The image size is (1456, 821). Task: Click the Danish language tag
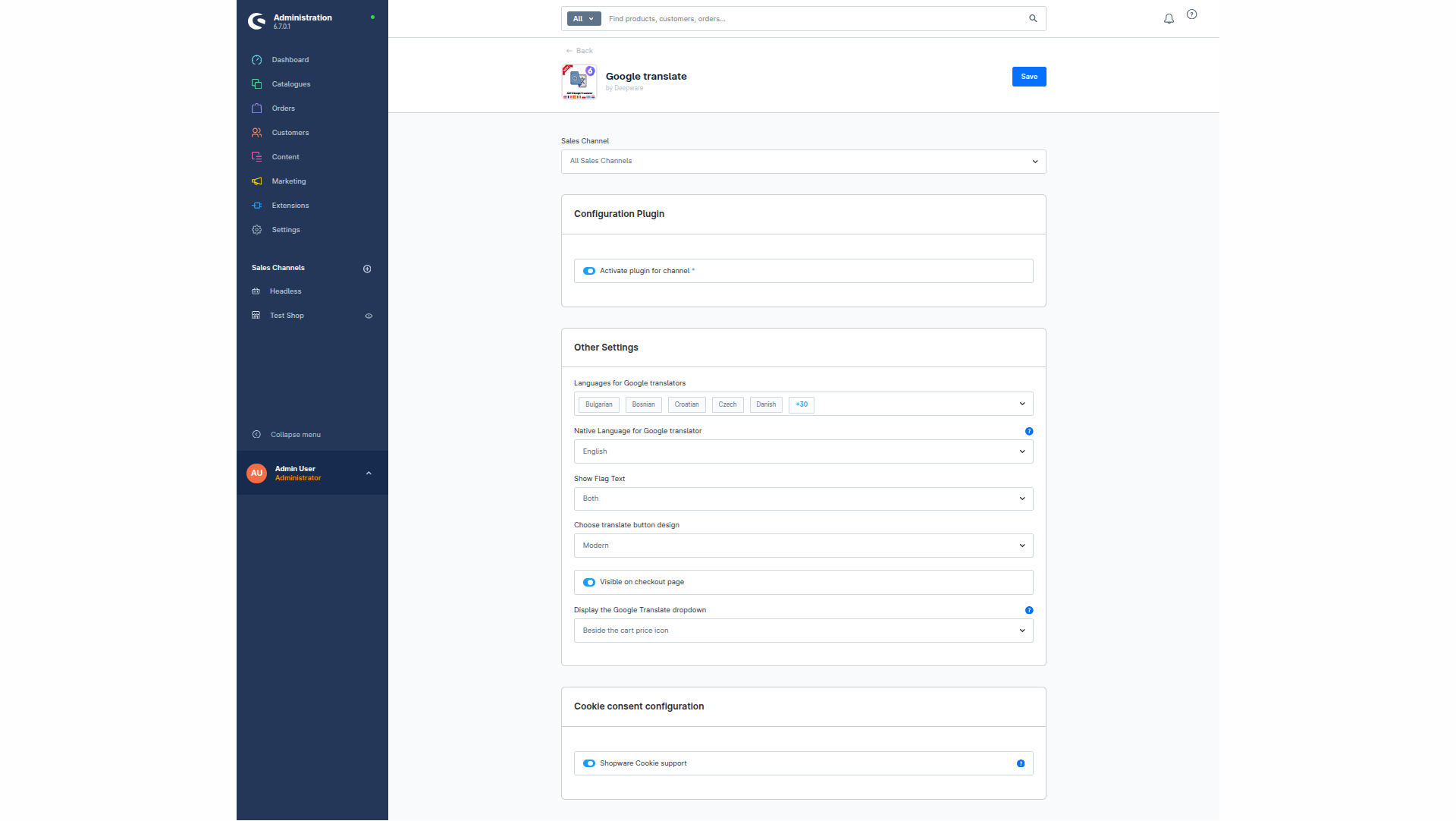(766, 404)
